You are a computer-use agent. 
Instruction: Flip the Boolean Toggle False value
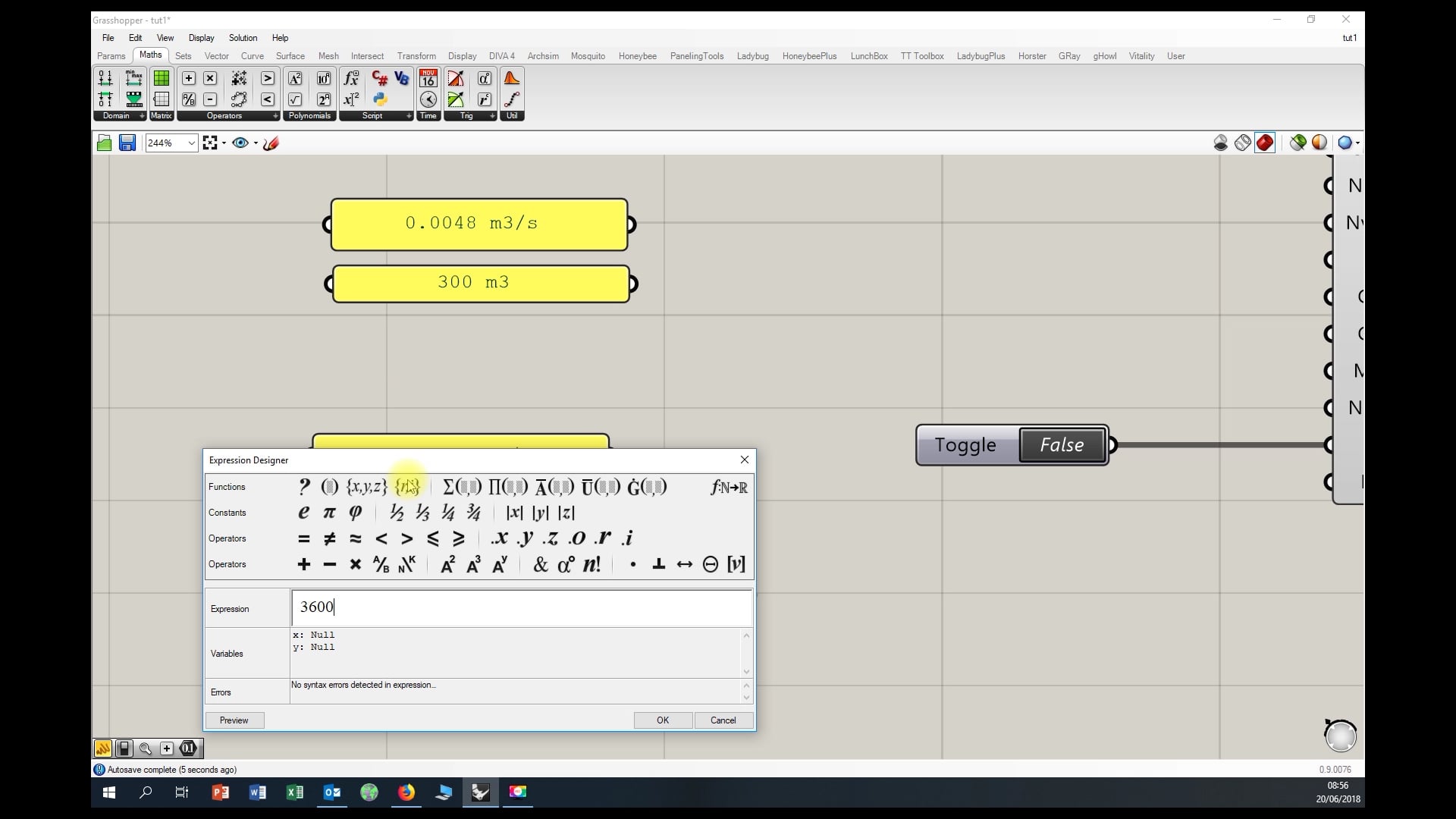tap(1062, 445)
